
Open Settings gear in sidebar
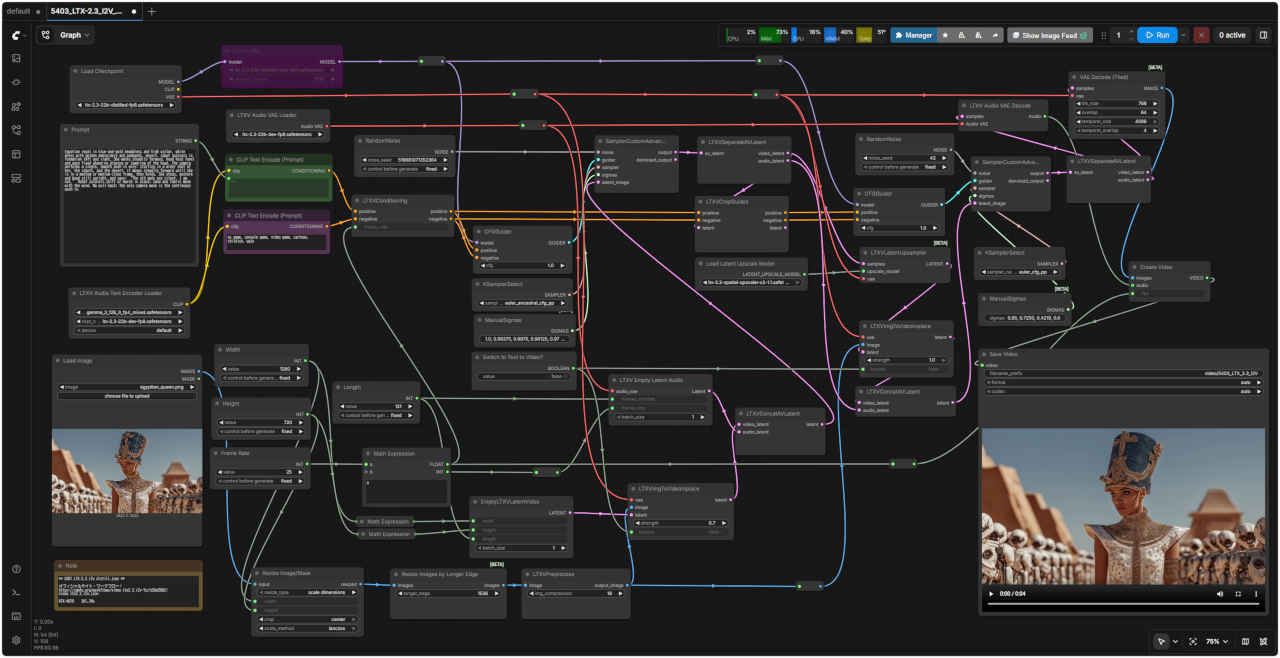click(16, 640)
